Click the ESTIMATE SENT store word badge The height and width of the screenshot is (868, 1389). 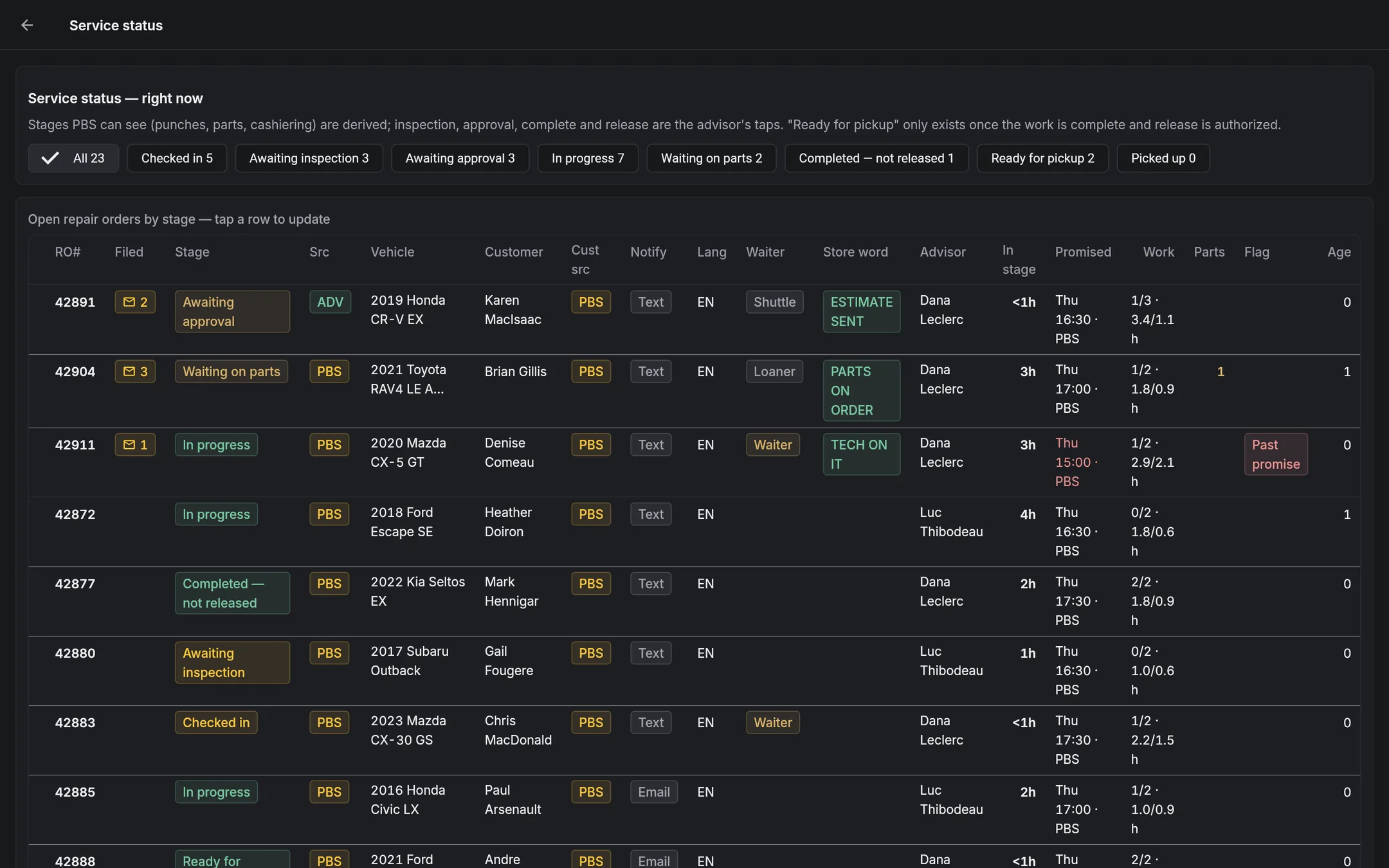(x=862, y=312)
